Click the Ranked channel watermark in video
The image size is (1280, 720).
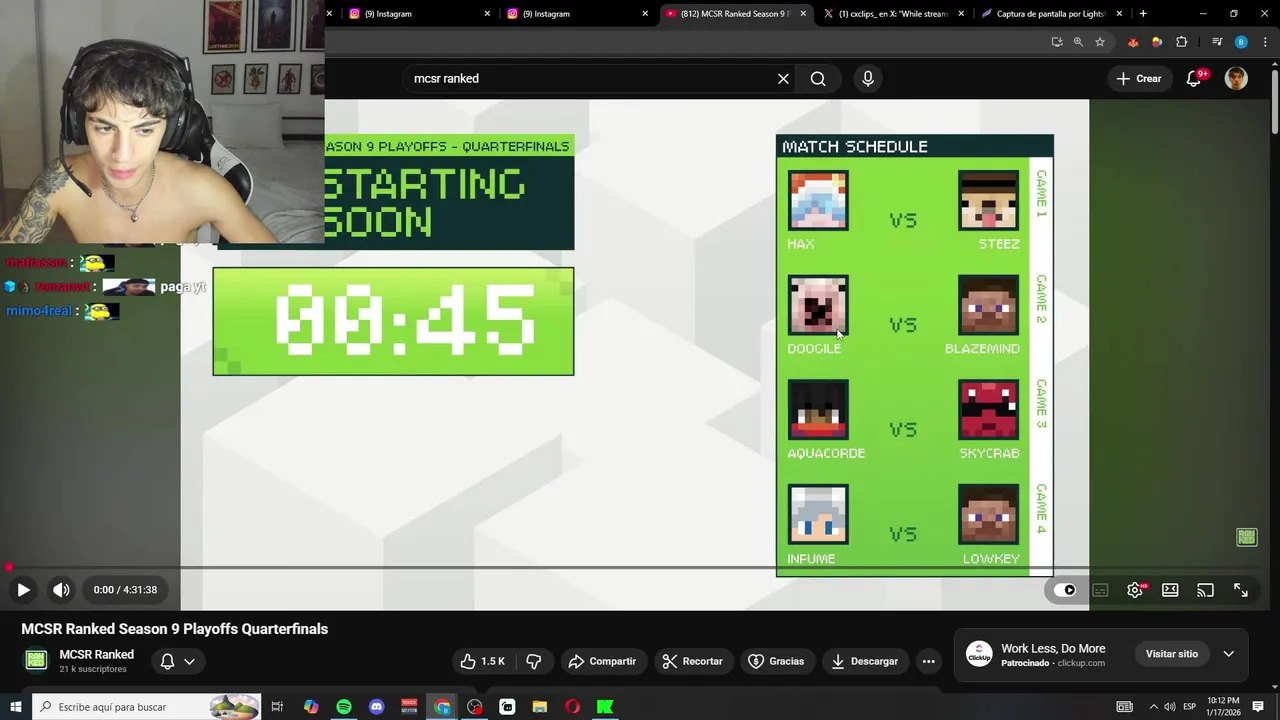1246,537
